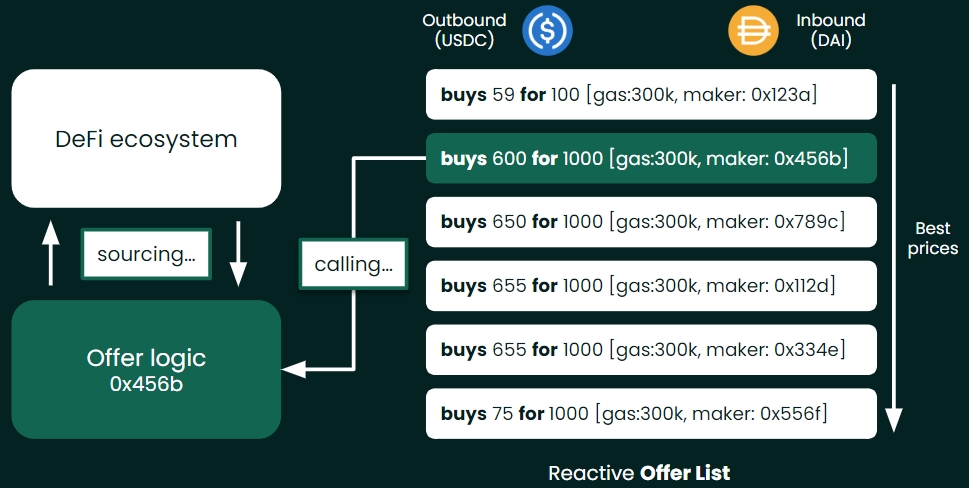Click the blue USDC coin icon
The height and width of the screenshot is (488, 969).
tap(547, 31)
